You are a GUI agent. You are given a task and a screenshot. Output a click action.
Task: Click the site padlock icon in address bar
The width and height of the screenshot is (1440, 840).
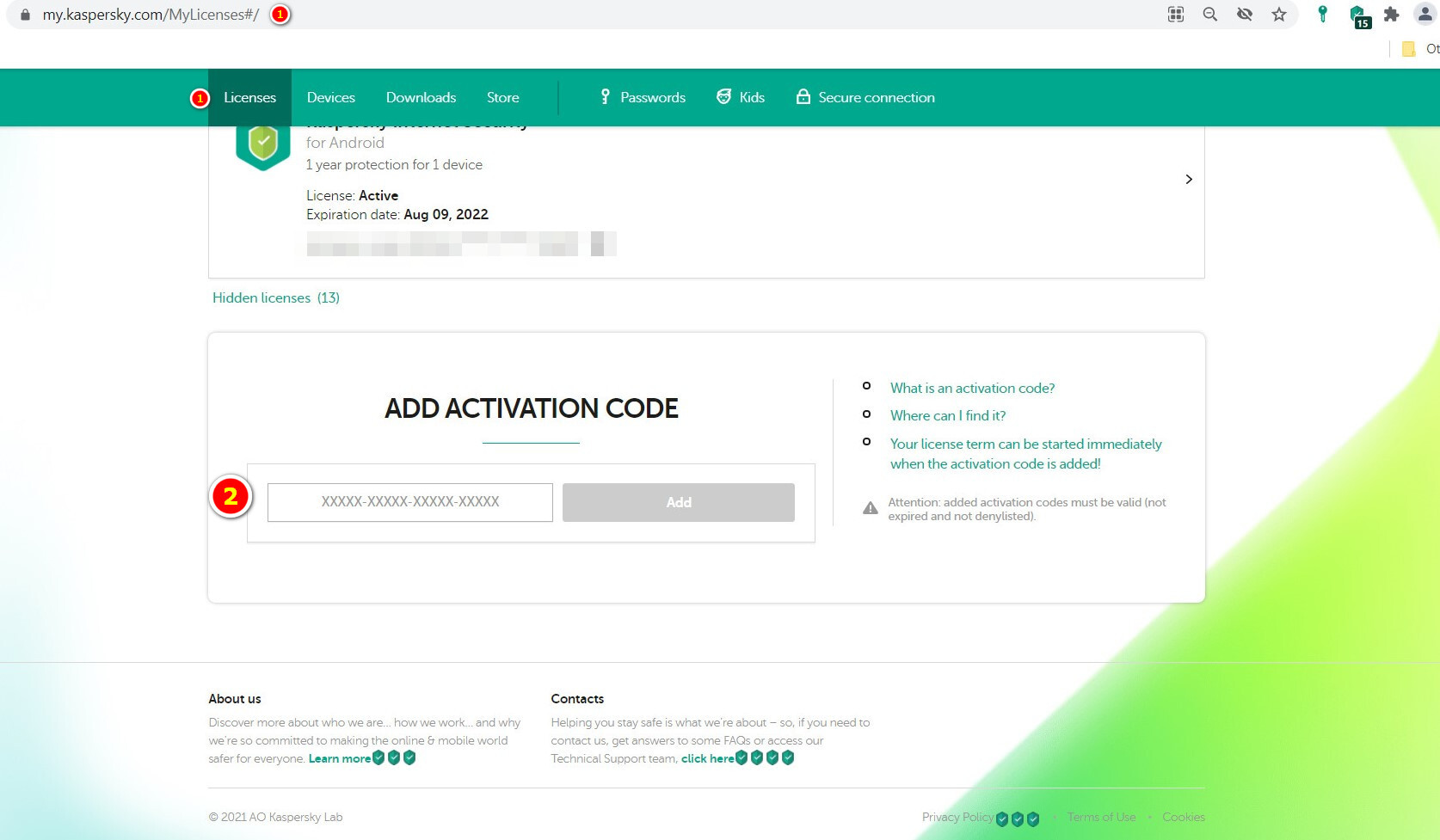pos(25,15)
